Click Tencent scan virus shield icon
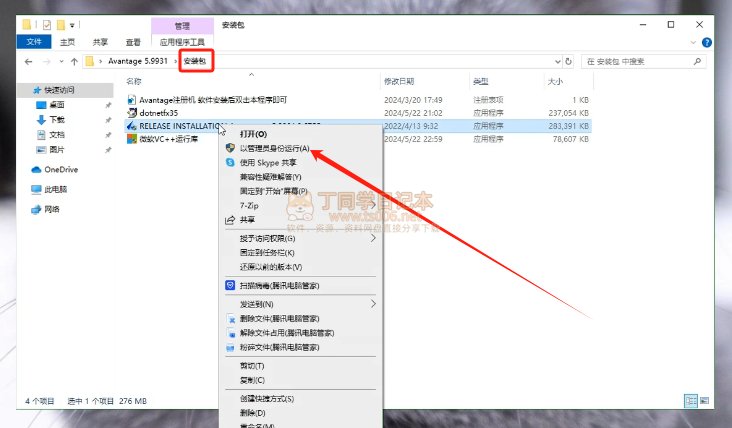This screenshot has height=428, width=732. pyautogui.click(x=230, y=285)
